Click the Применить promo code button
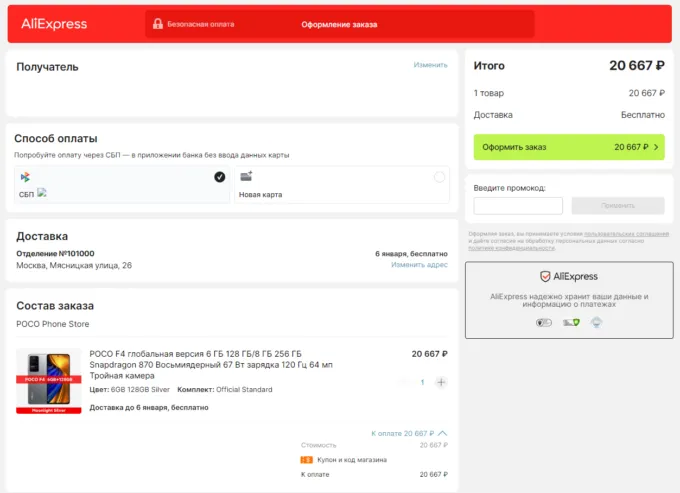Viewport: 680px width, 493px height. [x=618, y=205]
